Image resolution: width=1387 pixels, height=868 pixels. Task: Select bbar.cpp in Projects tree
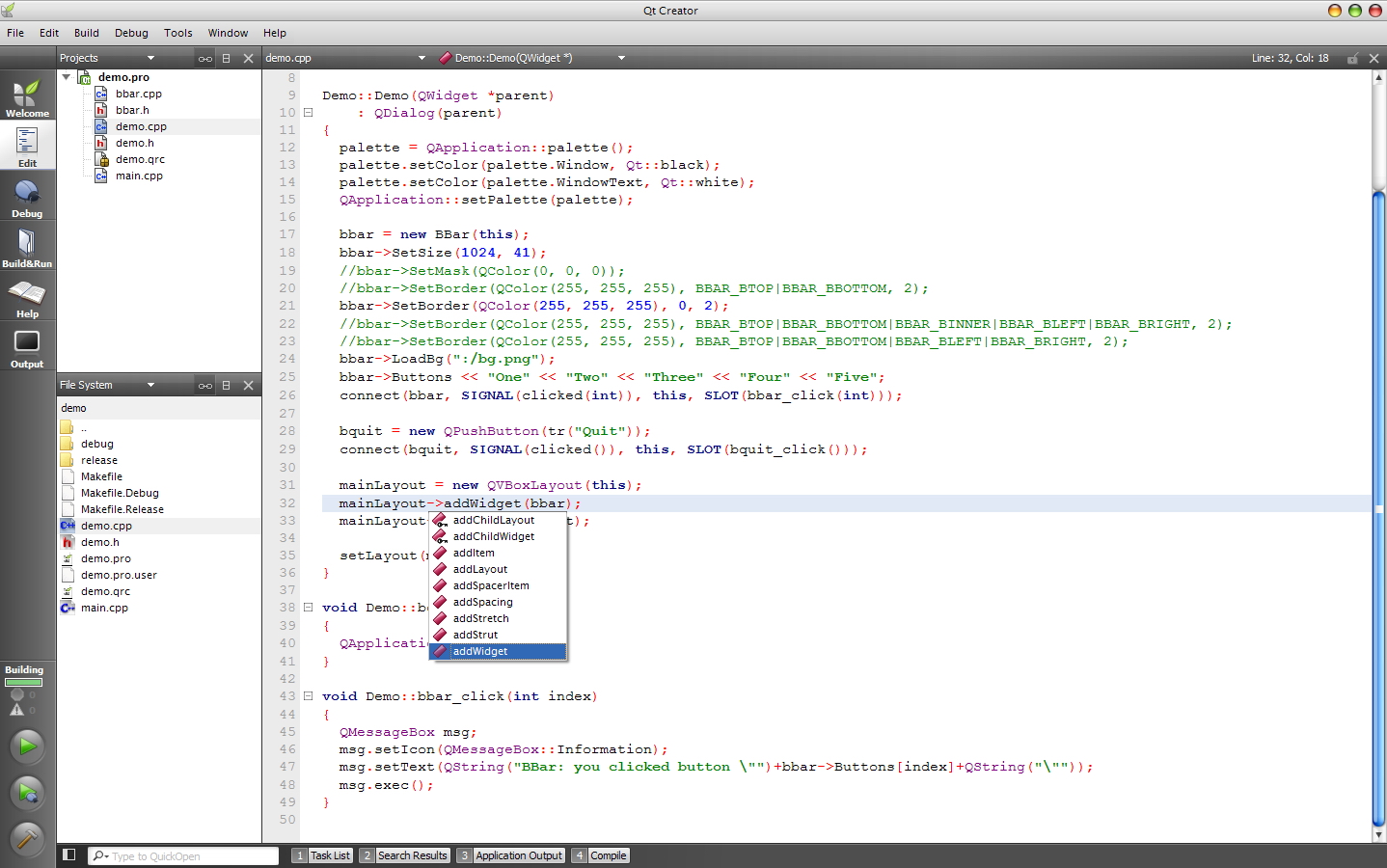pos(138,94)
